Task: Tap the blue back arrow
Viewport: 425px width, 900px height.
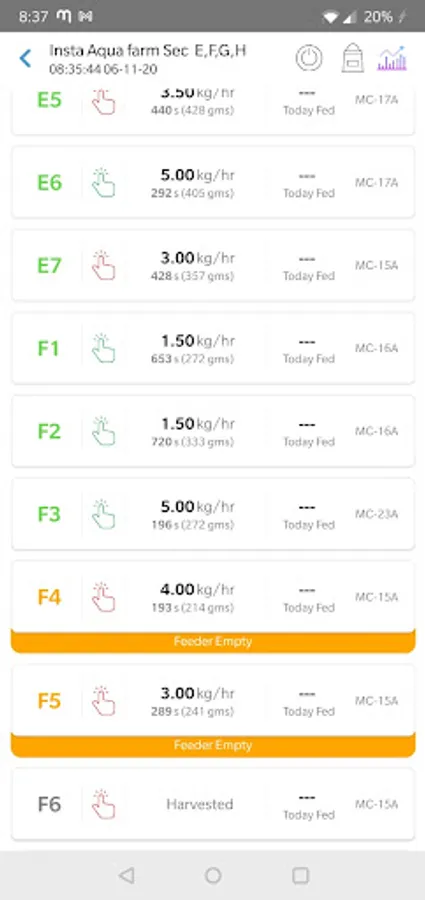Action: (x=25, y=59)
